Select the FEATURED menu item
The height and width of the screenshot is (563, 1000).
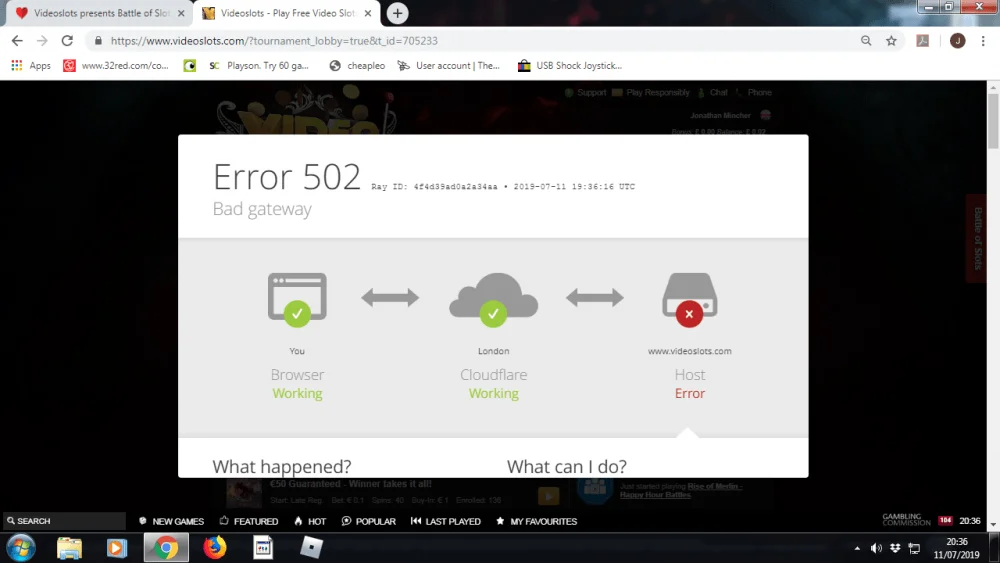pos(249,521)
